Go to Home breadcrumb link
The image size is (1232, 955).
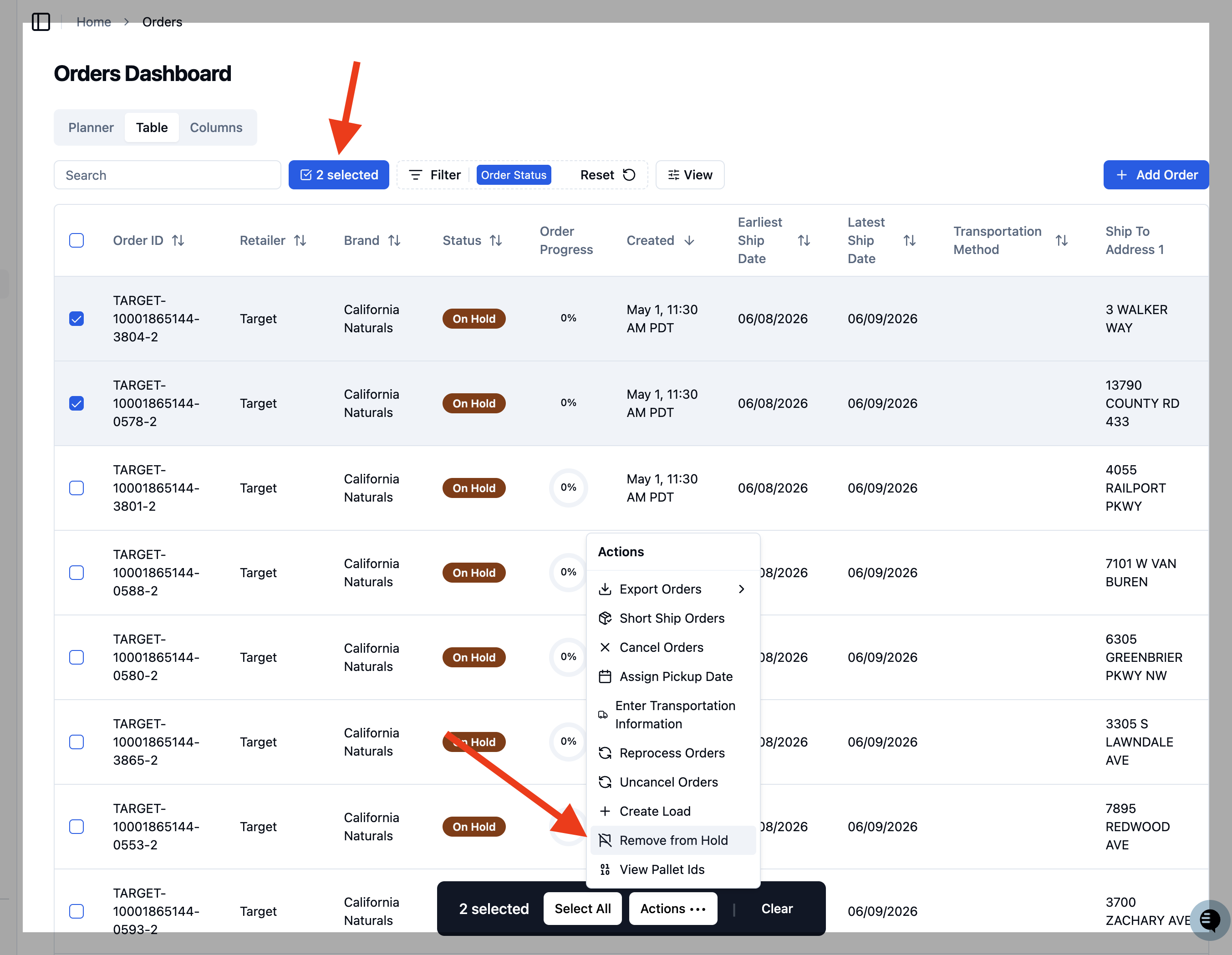[x=94, y=22]
